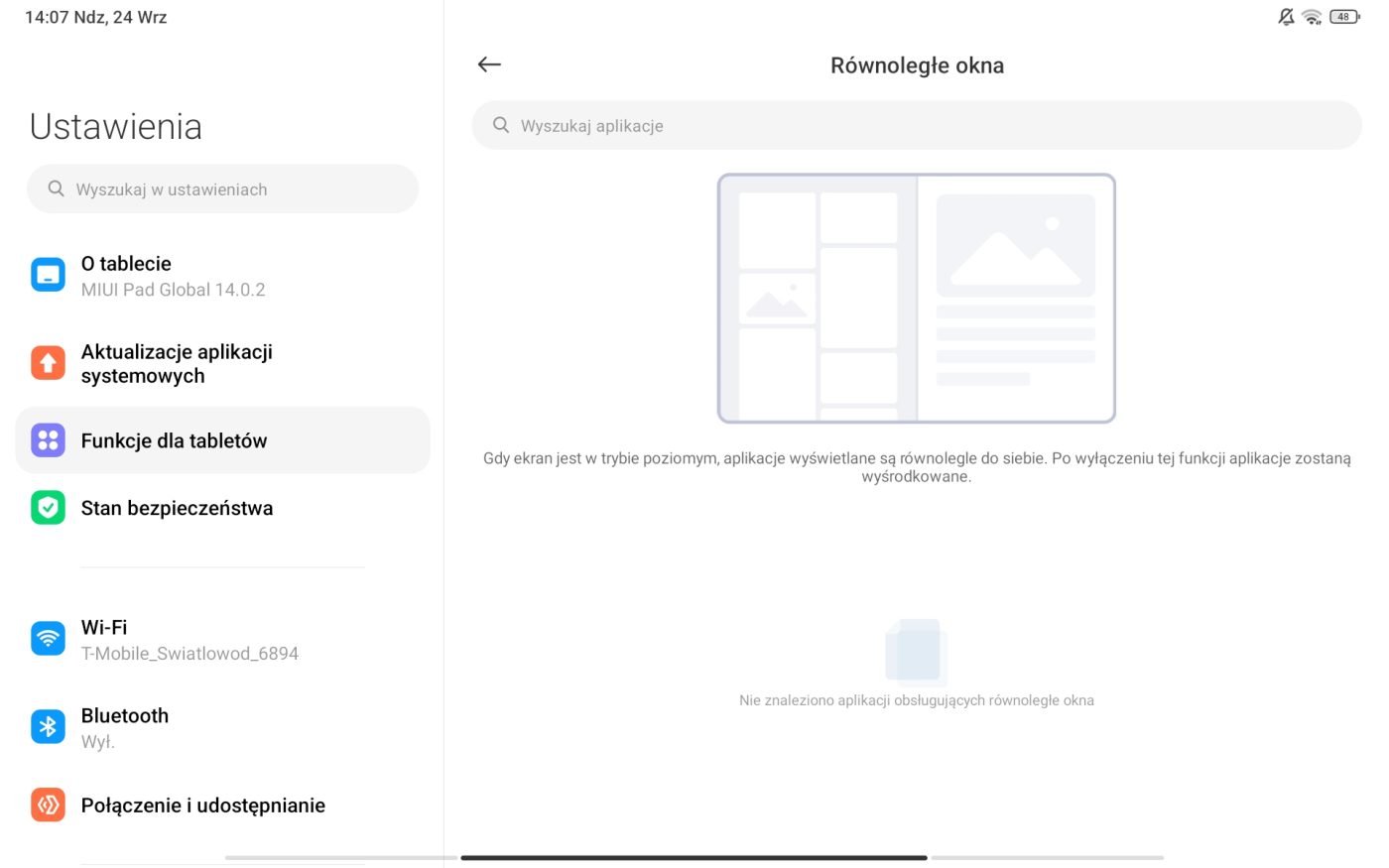
Task: Click the Funkcje dla tabletów purple icon
Action: tap(48, 440)
